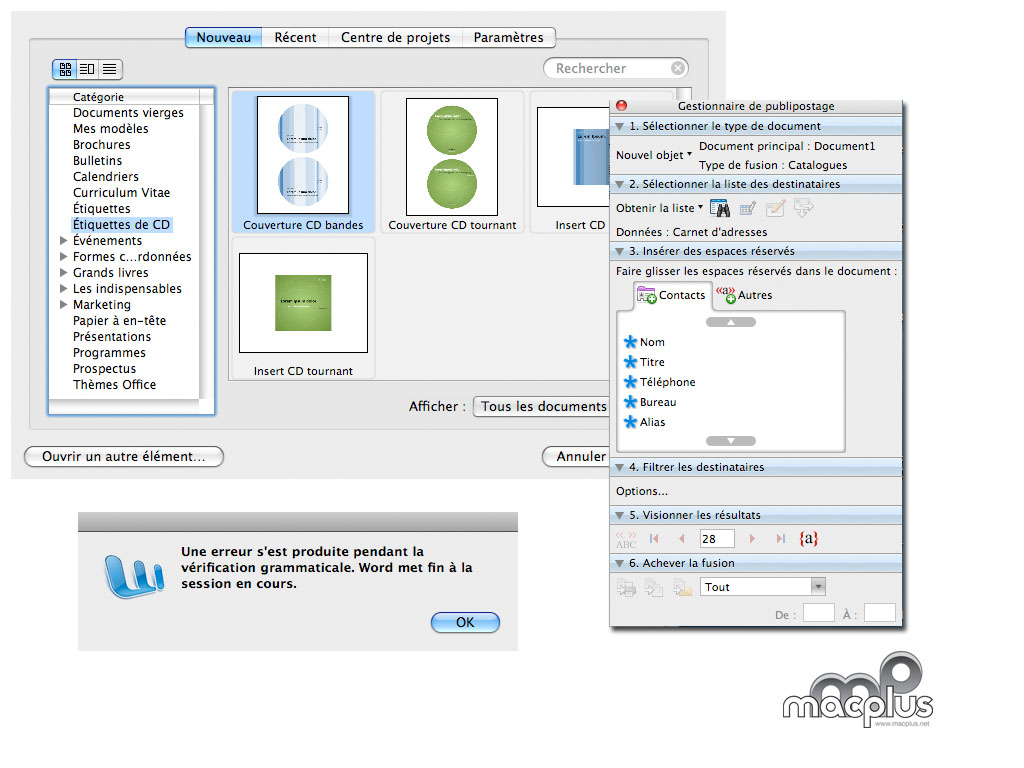The width and height of the screenshot is (1024, 768).
Task: Open the Tout records dropdown
Action: [763, 587]
